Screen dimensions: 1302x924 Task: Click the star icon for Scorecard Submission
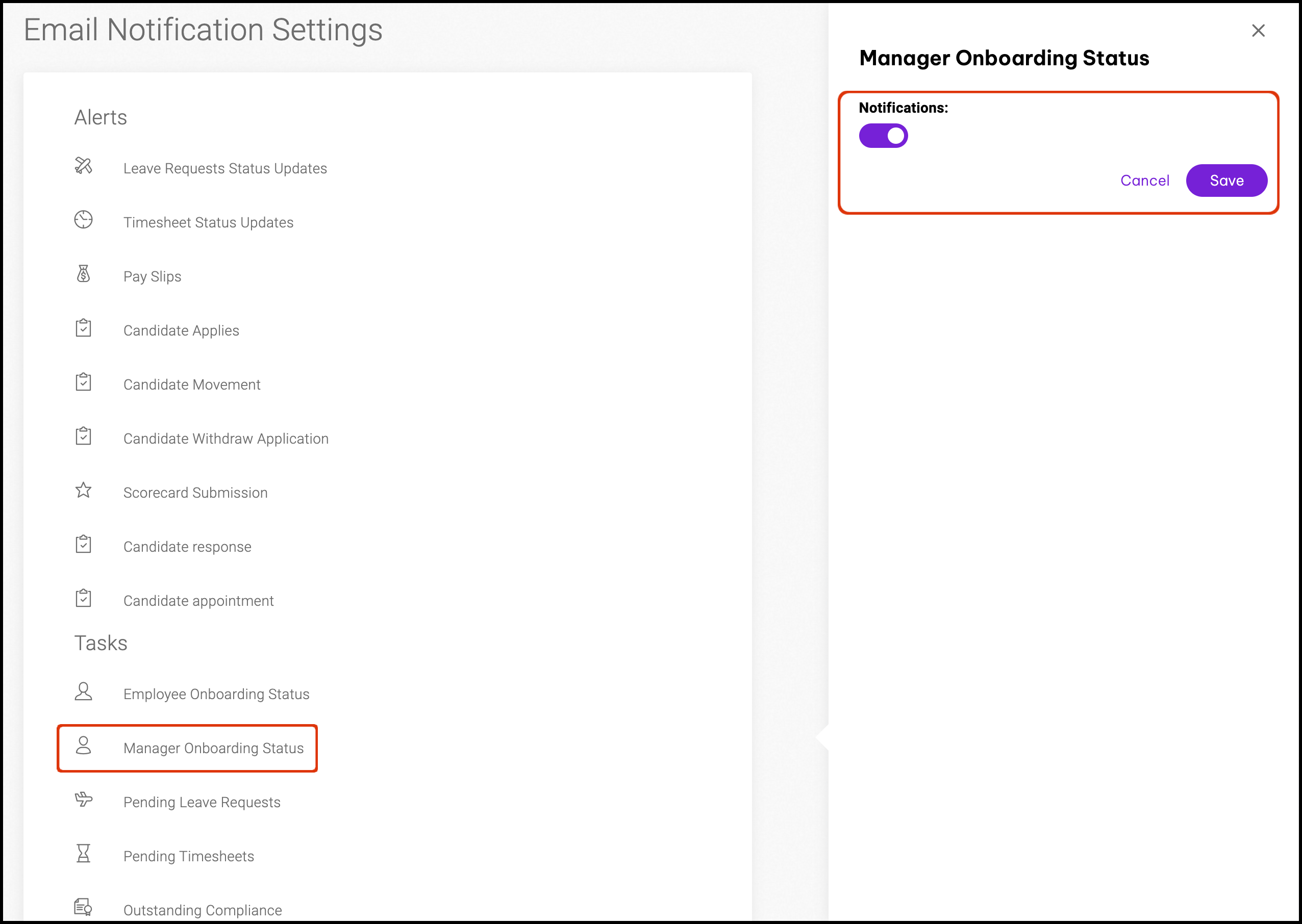(83, 490)
